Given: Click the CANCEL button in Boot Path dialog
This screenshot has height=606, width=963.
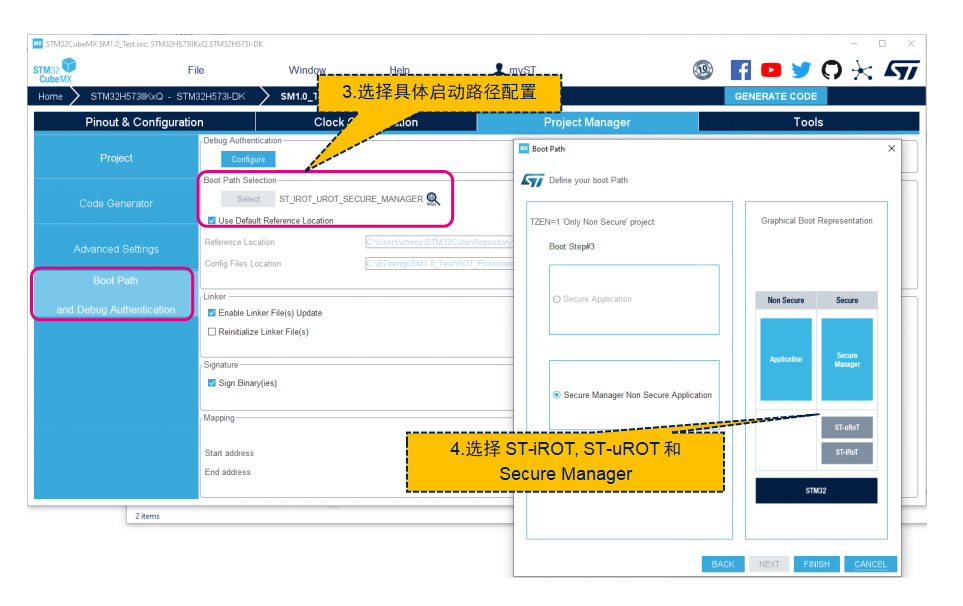Looking at the screenshot, I should click(x=870, y=564).
